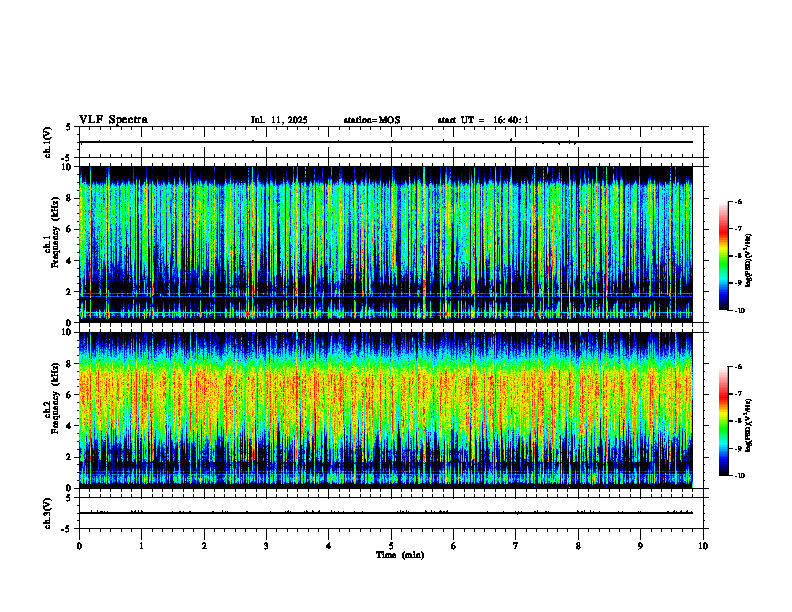Click the 'station=MOS' label

372,120
